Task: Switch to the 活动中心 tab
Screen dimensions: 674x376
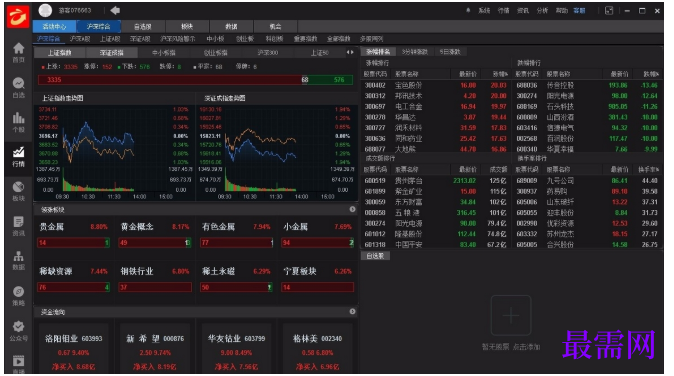Action: point(55,27)
